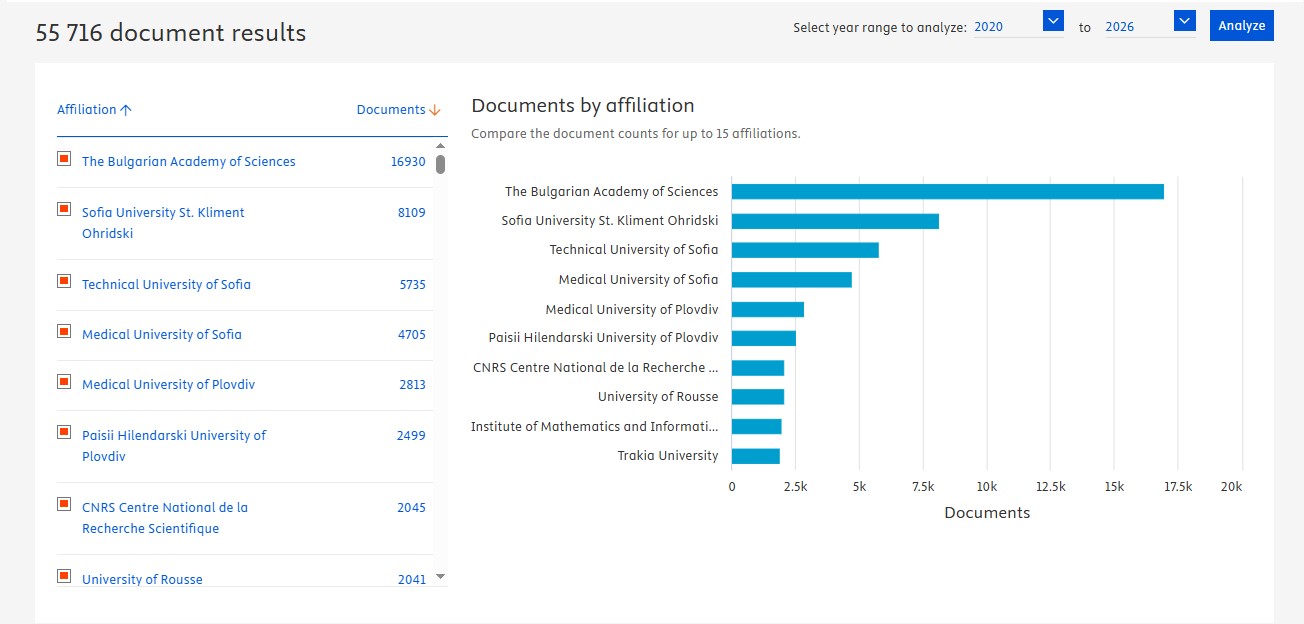This screenshot has width=1304, height=624.
Task: Open Paisii Hilendarski University of Plovdiv link
Action: click(x=174, y=446)
